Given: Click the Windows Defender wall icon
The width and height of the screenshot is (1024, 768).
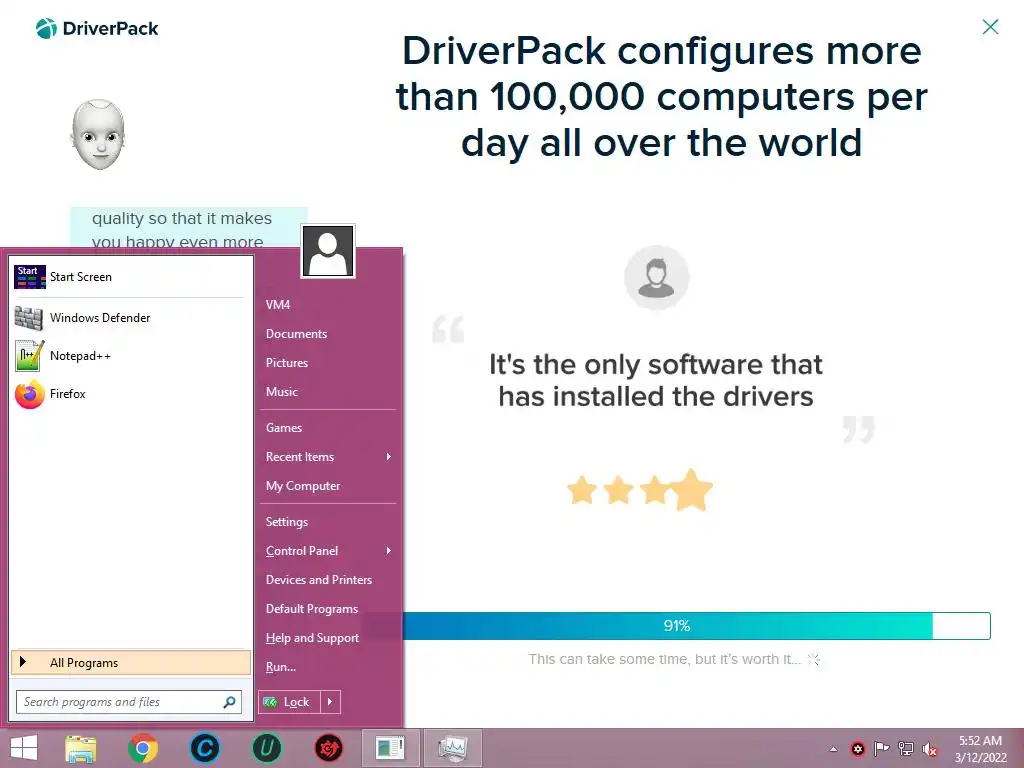Looking at the screenshot, I should [29, 318].
